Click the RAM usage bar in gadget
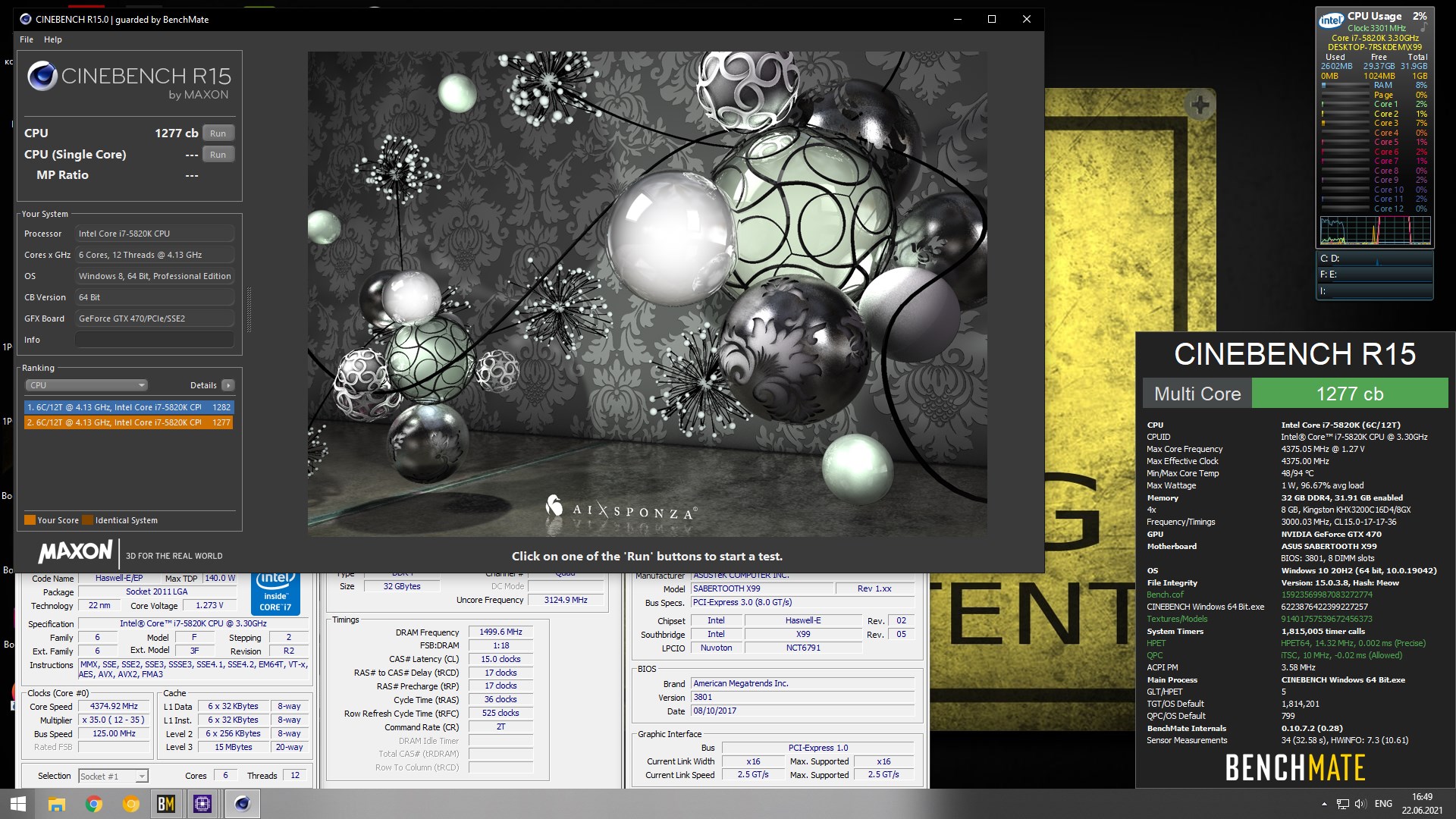Screen dimensions: 1456x819 pos(1345,86)
